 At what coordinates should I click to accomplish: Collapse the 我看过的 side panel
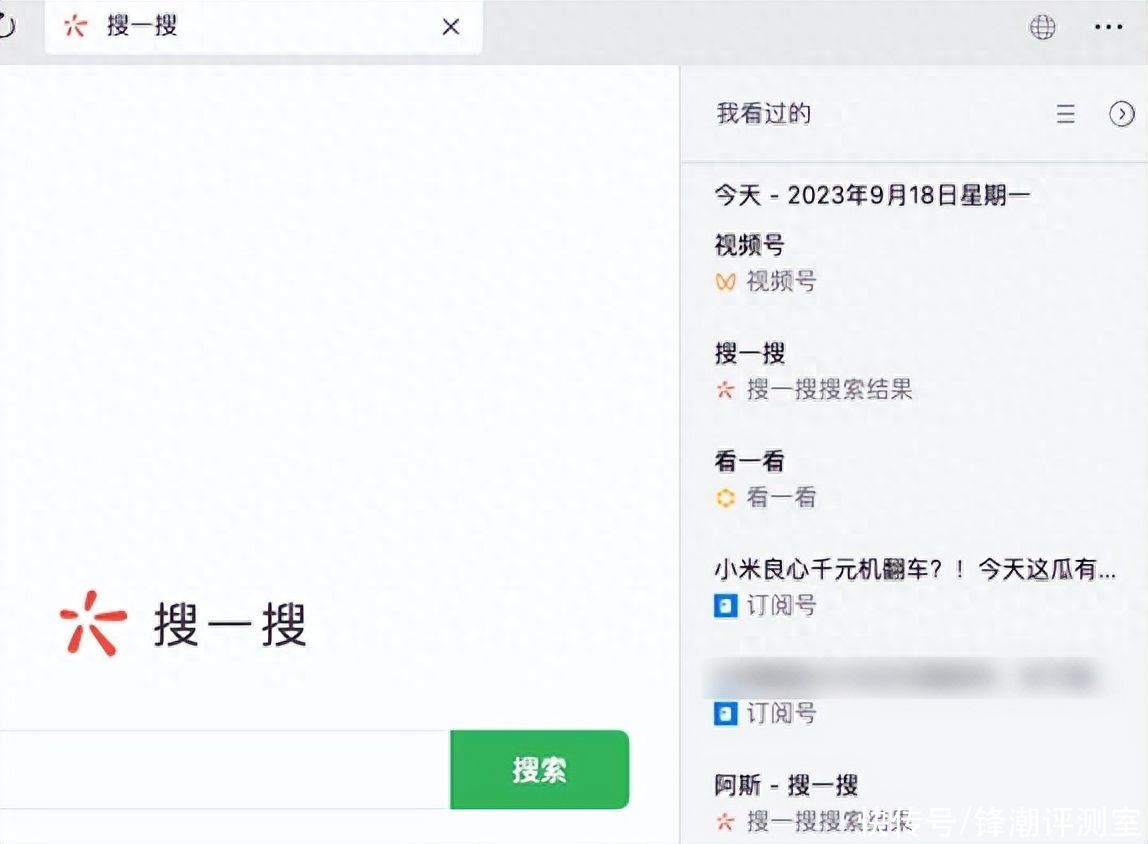pos(1122,113)
